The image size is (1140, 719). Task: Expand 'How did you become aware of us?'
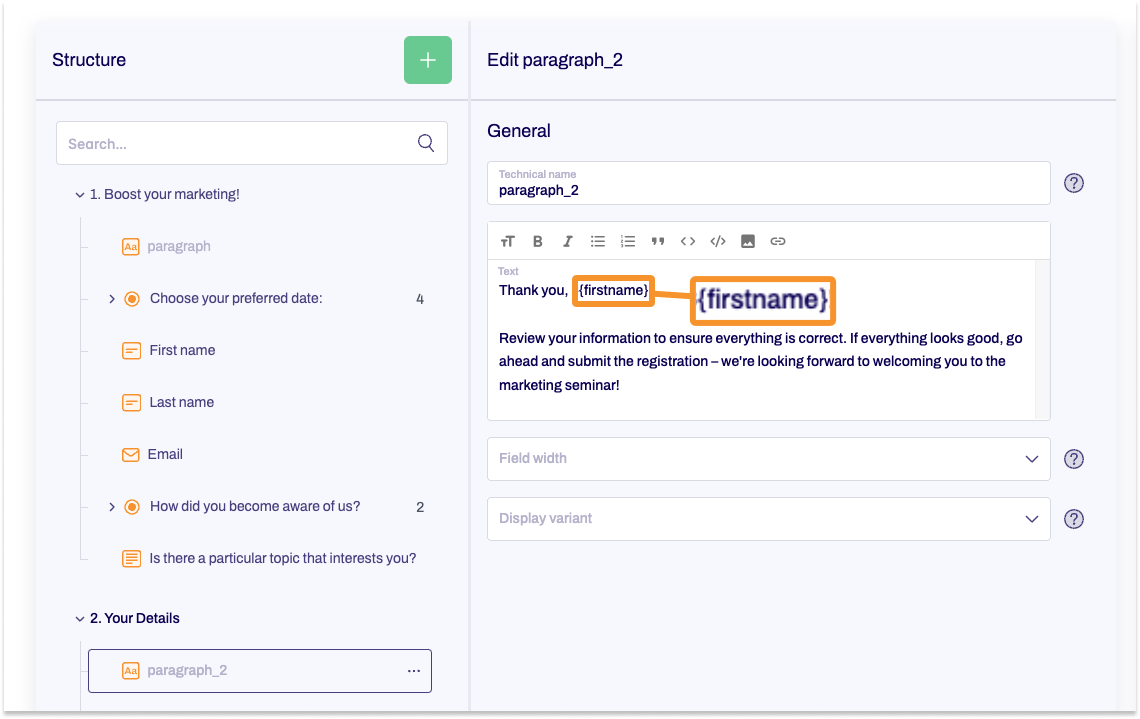point(112,507)
